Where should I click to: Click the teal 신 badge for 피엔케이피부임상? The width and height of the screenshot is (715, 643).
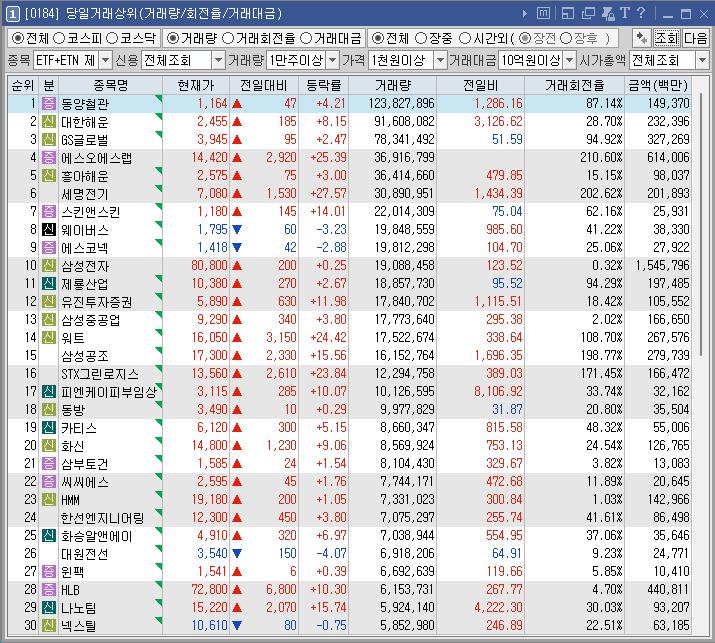(49, 391)
